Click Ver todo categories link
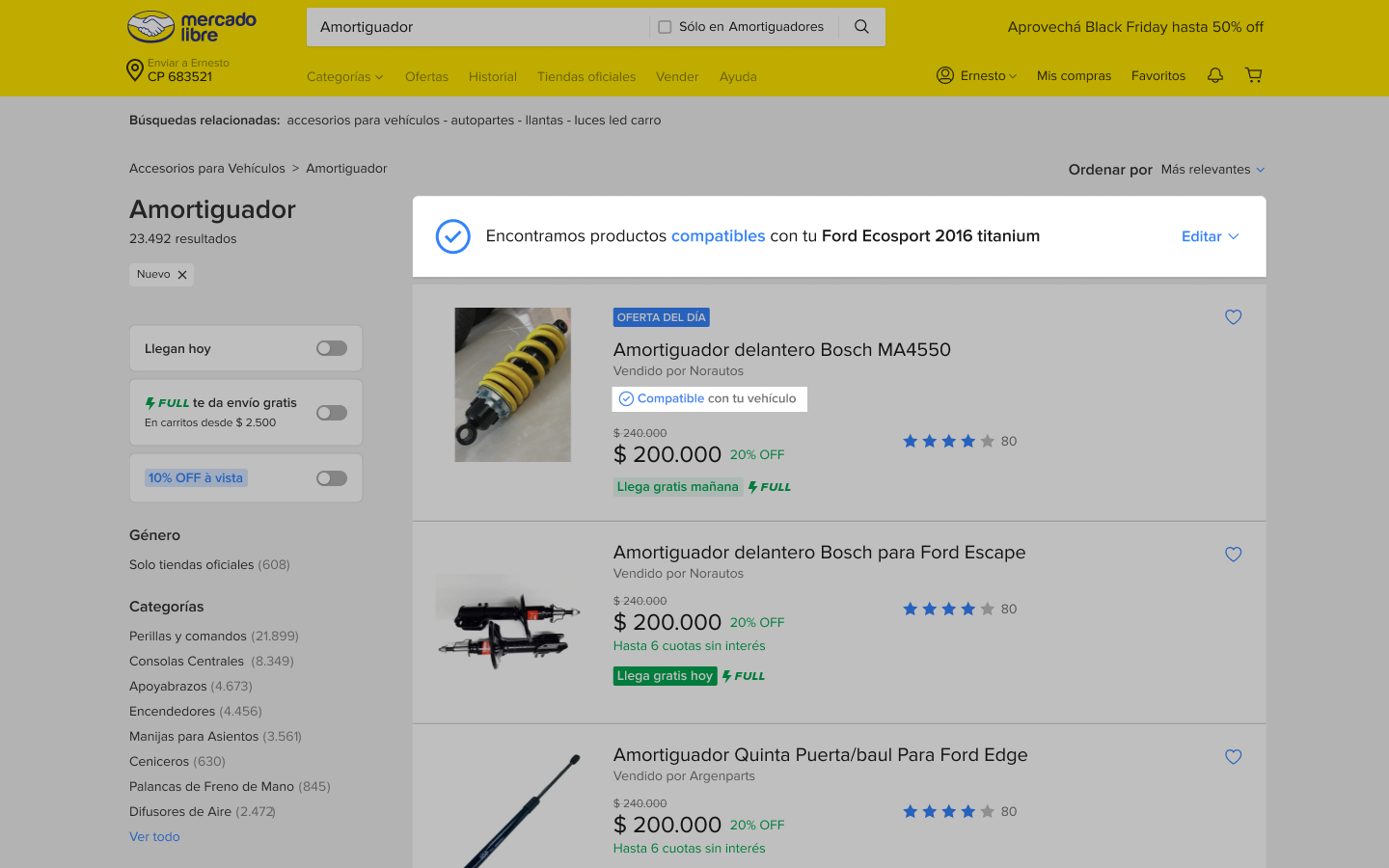 (154, 836)
